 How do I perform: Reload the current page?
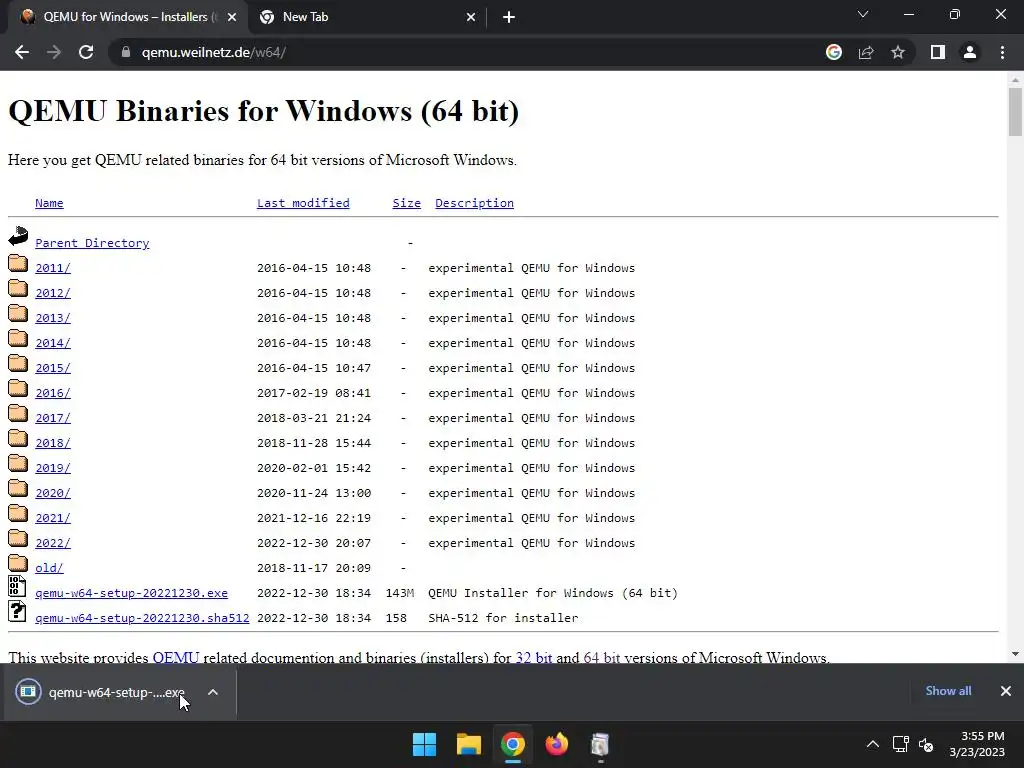click(x=86, y=52)
